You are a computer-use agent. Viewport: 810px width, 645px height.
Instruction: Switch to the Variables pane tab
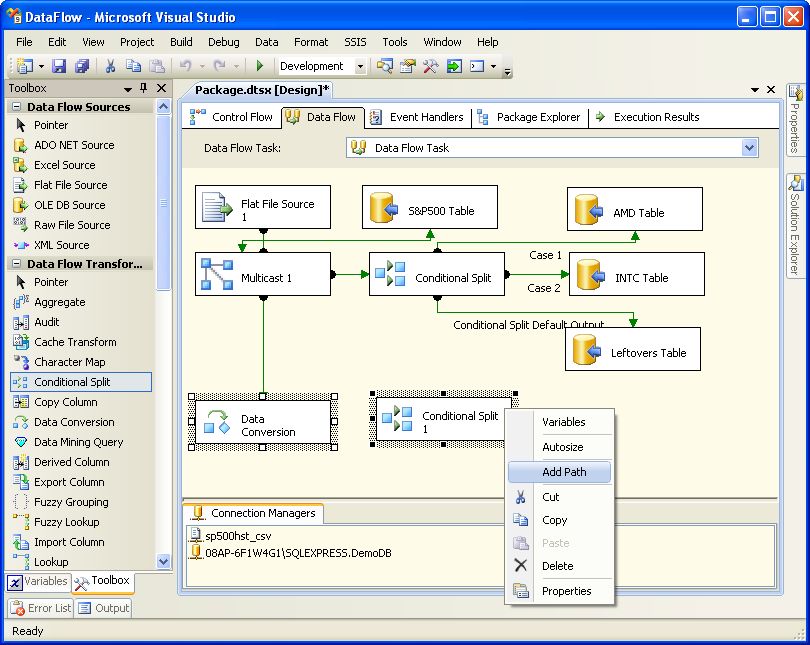38,581
